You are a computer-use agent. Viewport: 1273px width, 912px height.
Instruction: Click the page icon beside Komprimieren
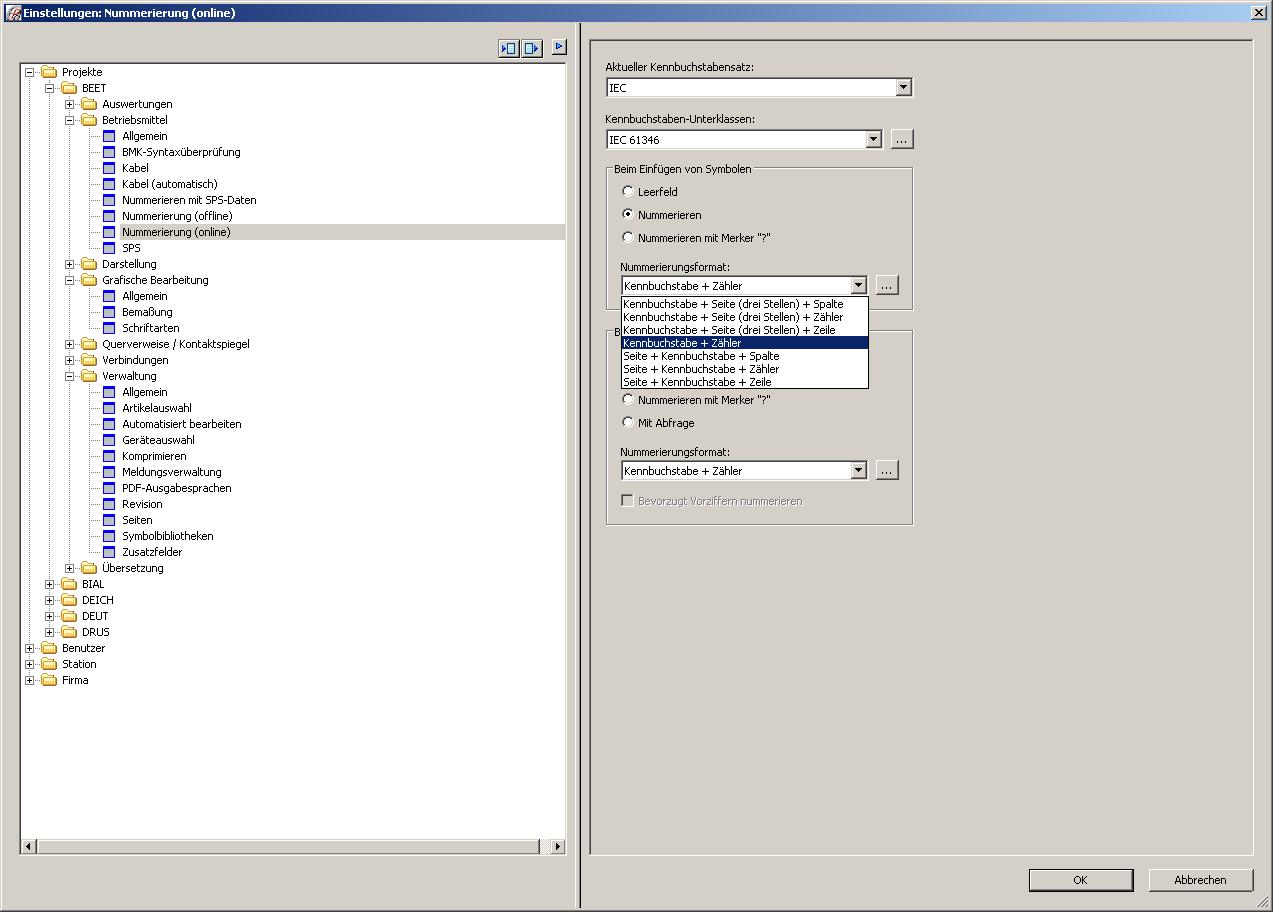tap(110, 456)
